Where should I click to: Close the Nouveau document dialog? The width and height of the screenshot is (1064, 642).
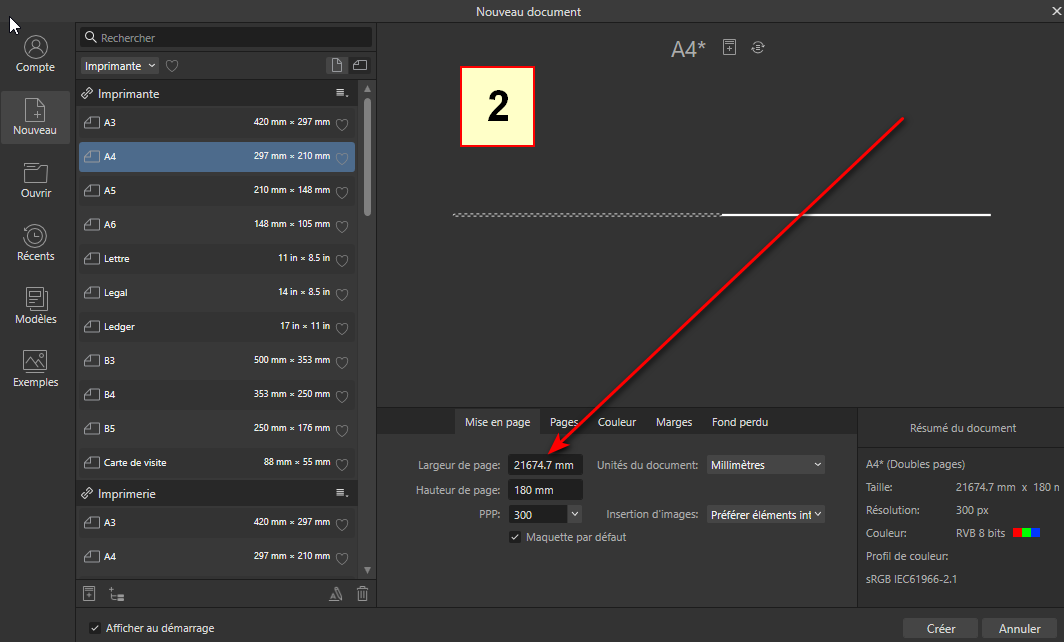pyautogui.click(x=1057, y=11)
